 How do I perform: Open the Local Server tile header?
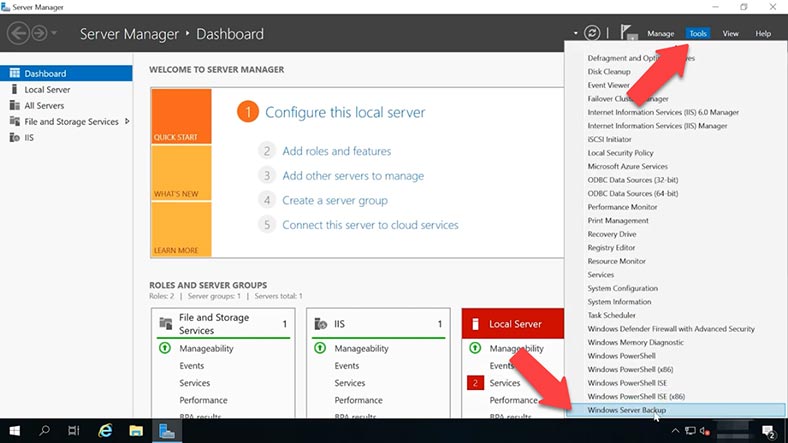click(513, 324)
